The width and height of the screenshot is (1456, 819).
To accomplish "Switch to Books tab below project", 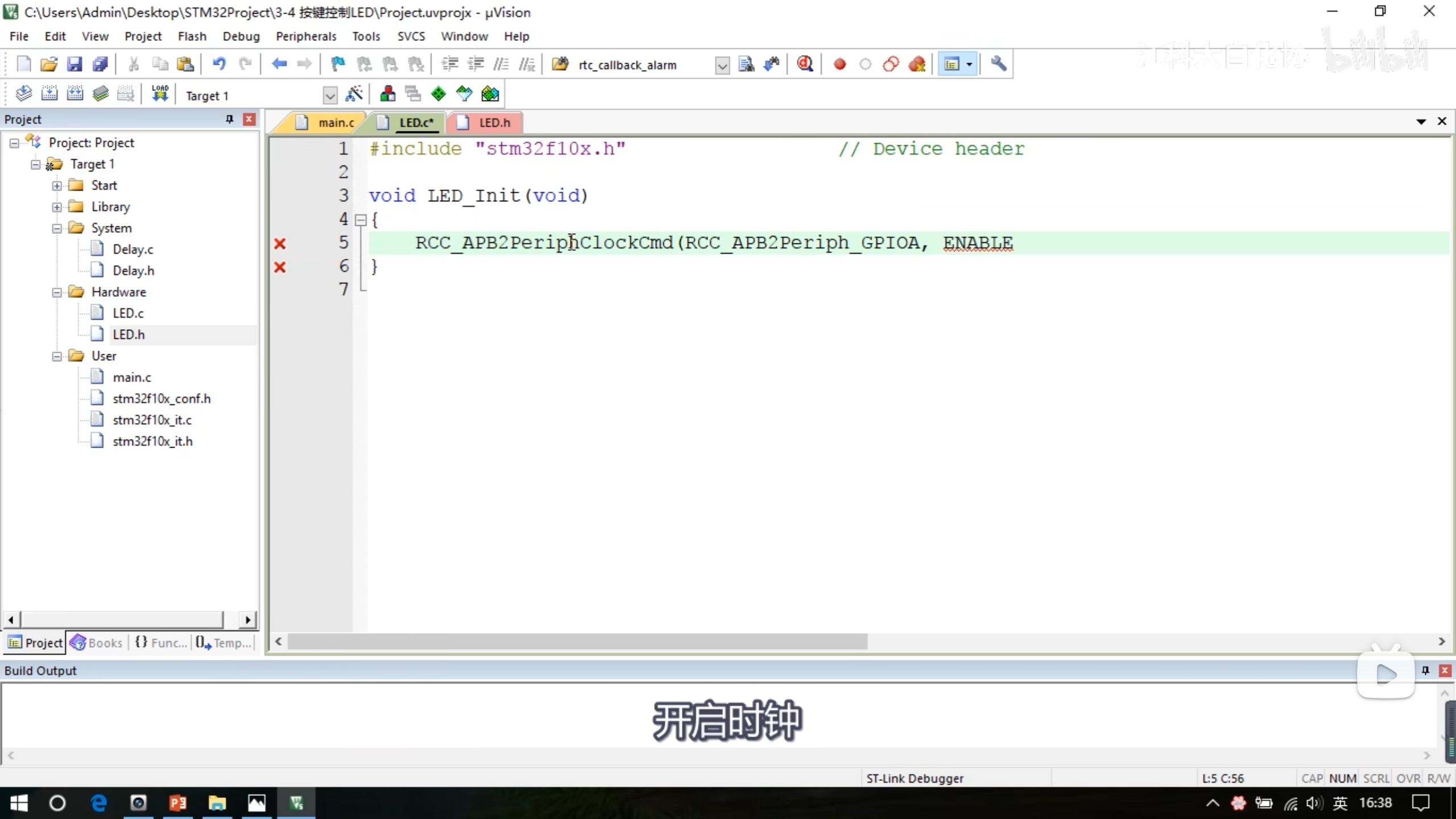I will pos(97,643).
